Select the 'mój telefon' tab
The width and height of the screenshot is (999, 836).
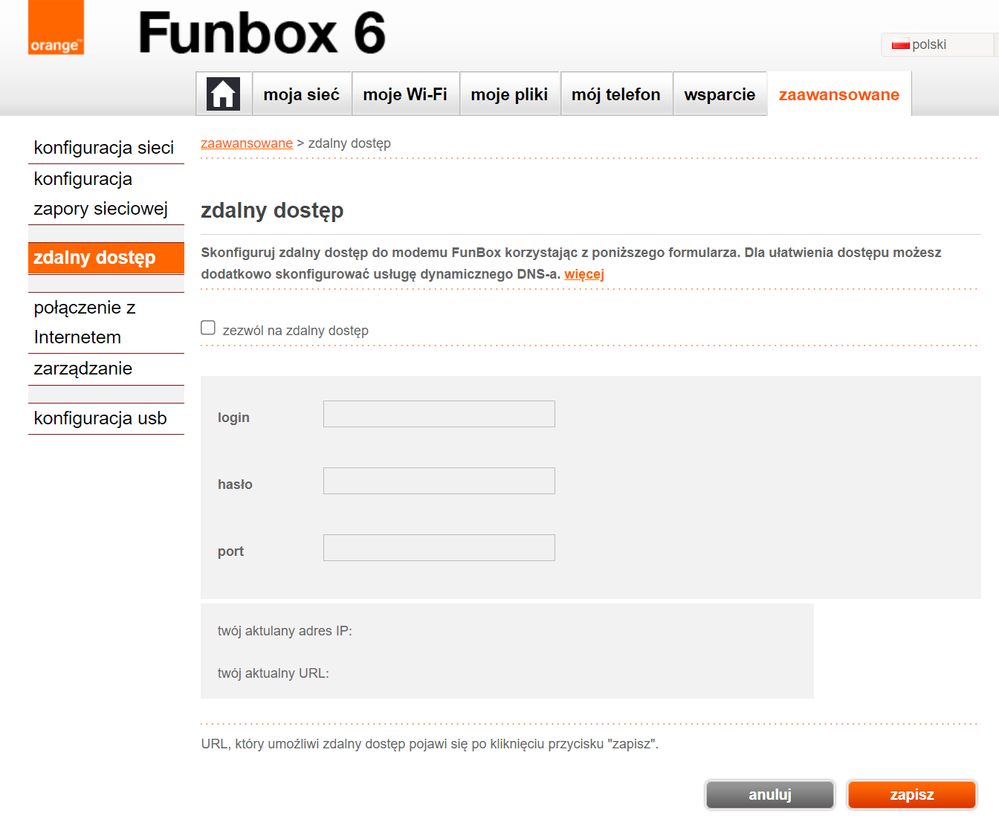coord(616,95)
